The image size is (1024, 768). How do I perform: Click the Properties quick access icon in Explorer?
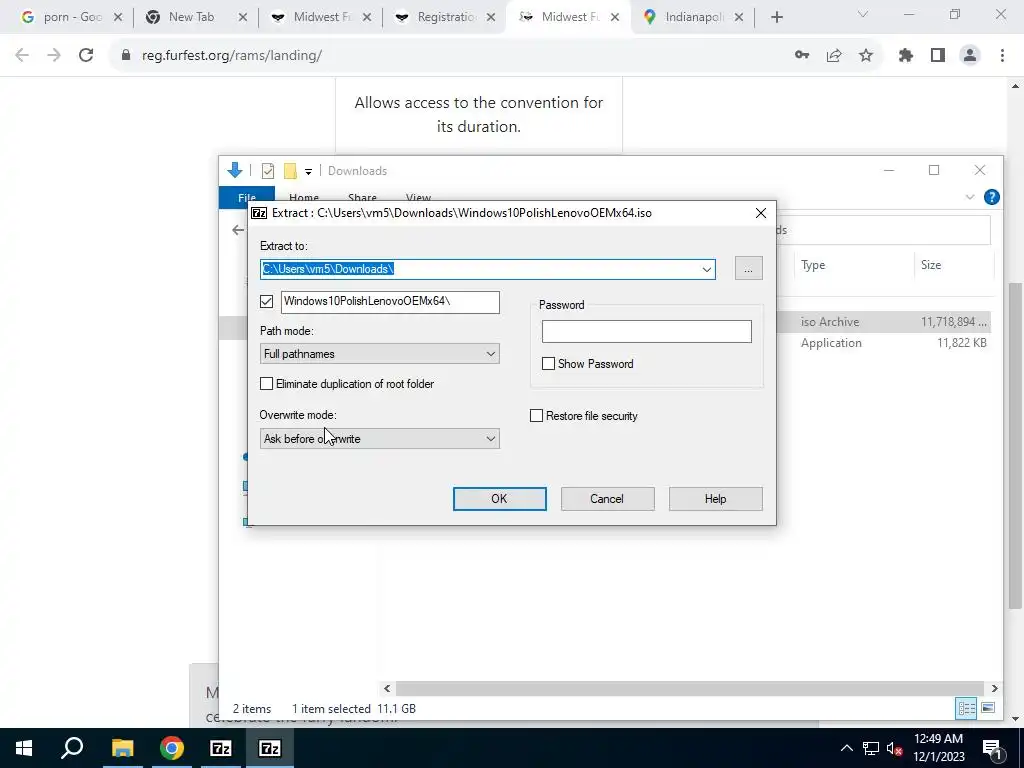tap(268, 171)
